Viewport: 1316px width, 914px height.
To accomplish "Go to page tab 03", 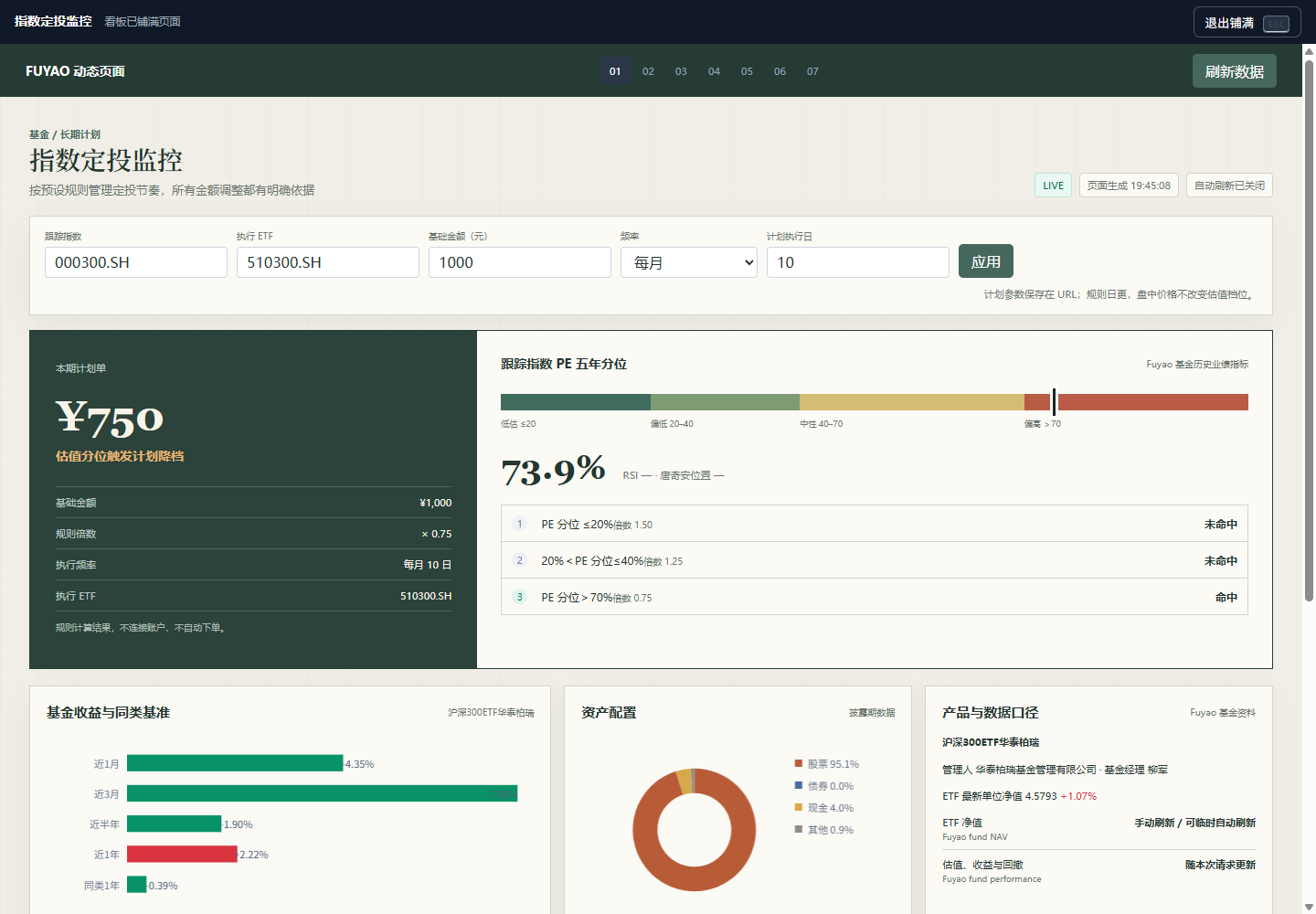I will click(681, 71).
